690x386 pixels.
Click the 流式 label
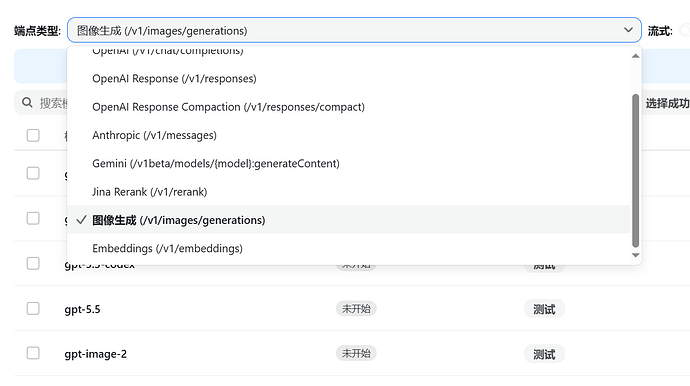click(x=660, y=31)
